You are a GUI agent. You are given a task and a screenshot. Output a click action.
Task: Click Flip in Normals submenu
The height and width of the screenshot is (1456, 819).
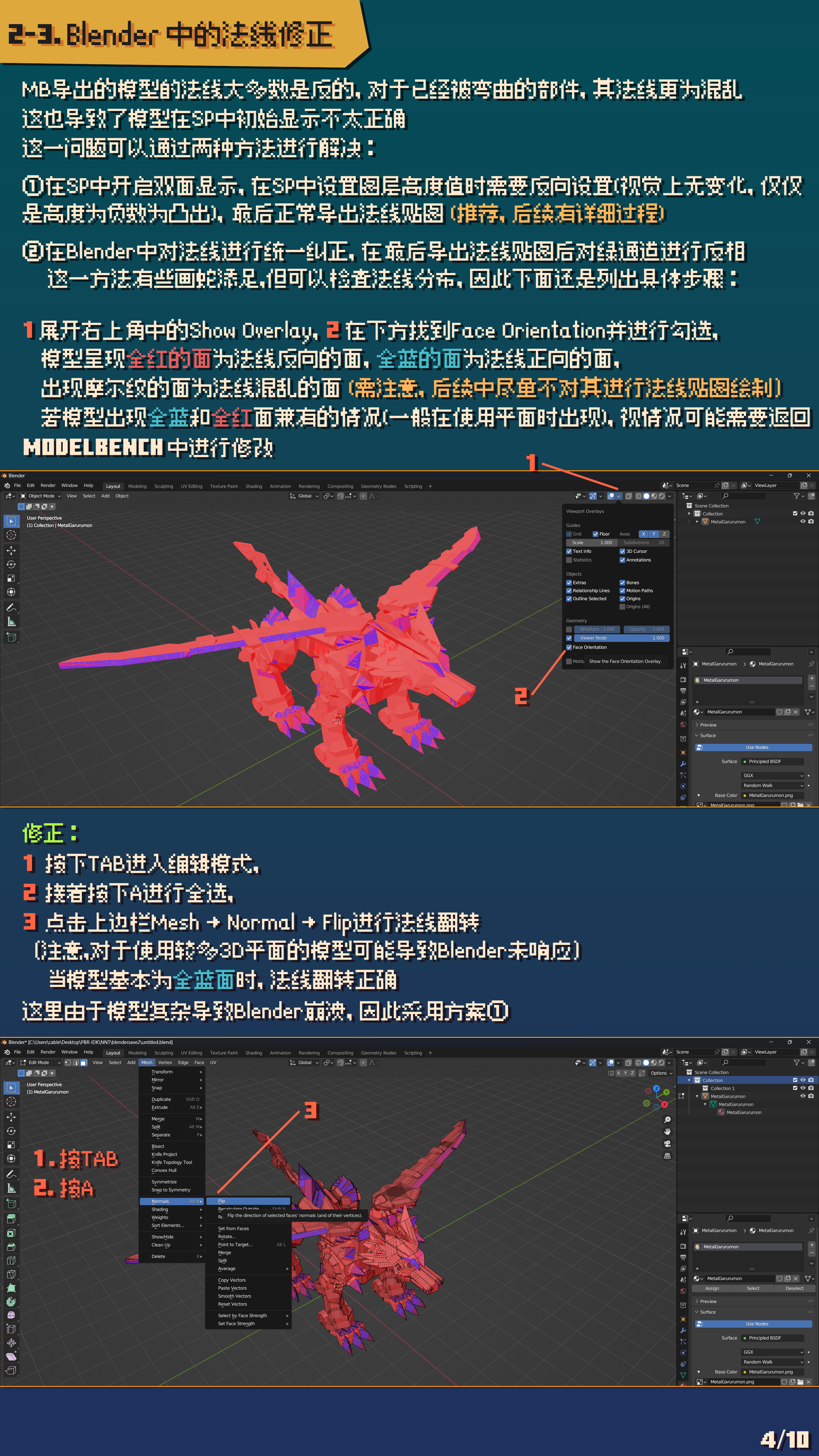[x=248, y=1201]
